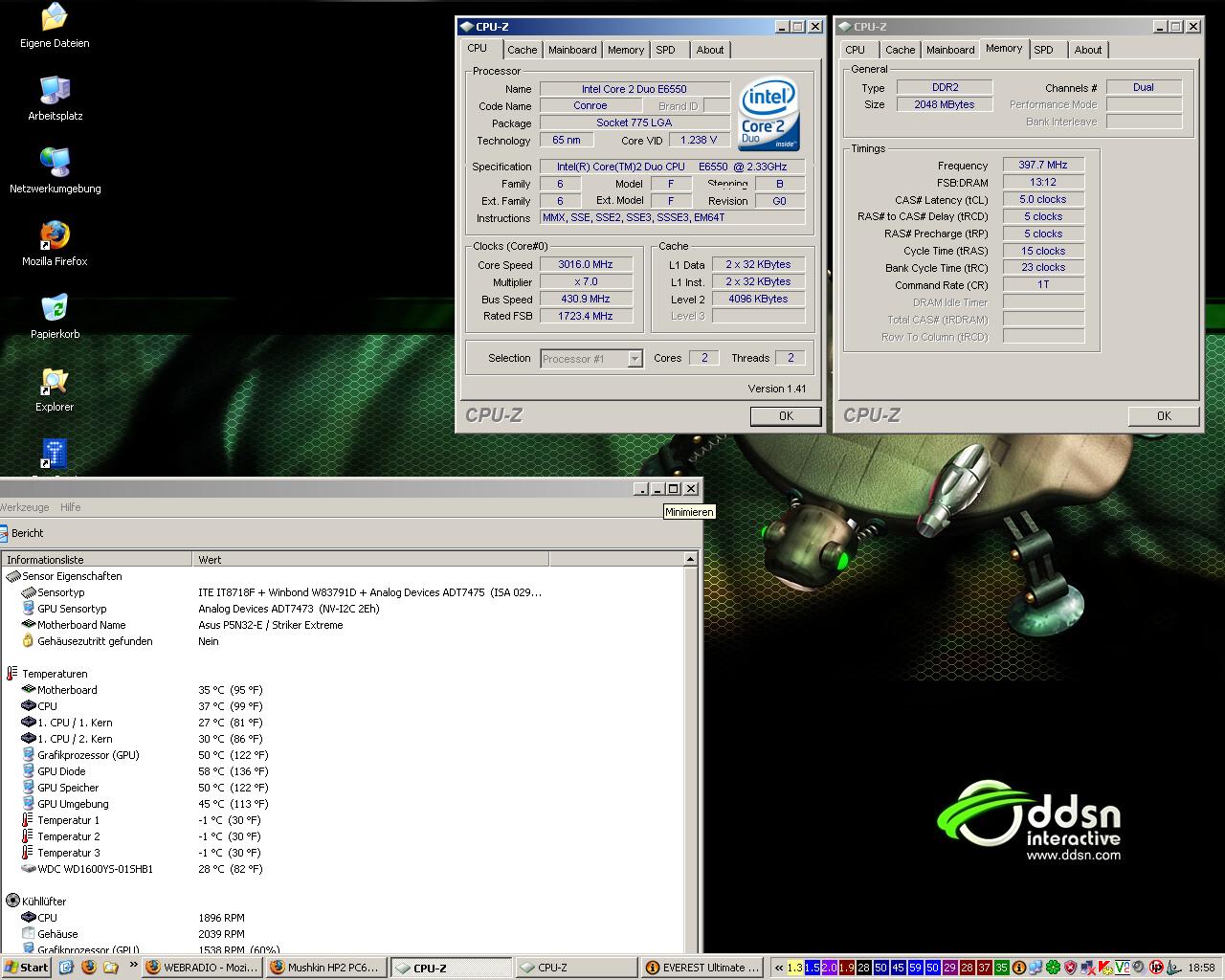The height and width of the screenshot is (980, 1225).
Task: Click the Kühllüfter fan icon
Action: [13, 902]
